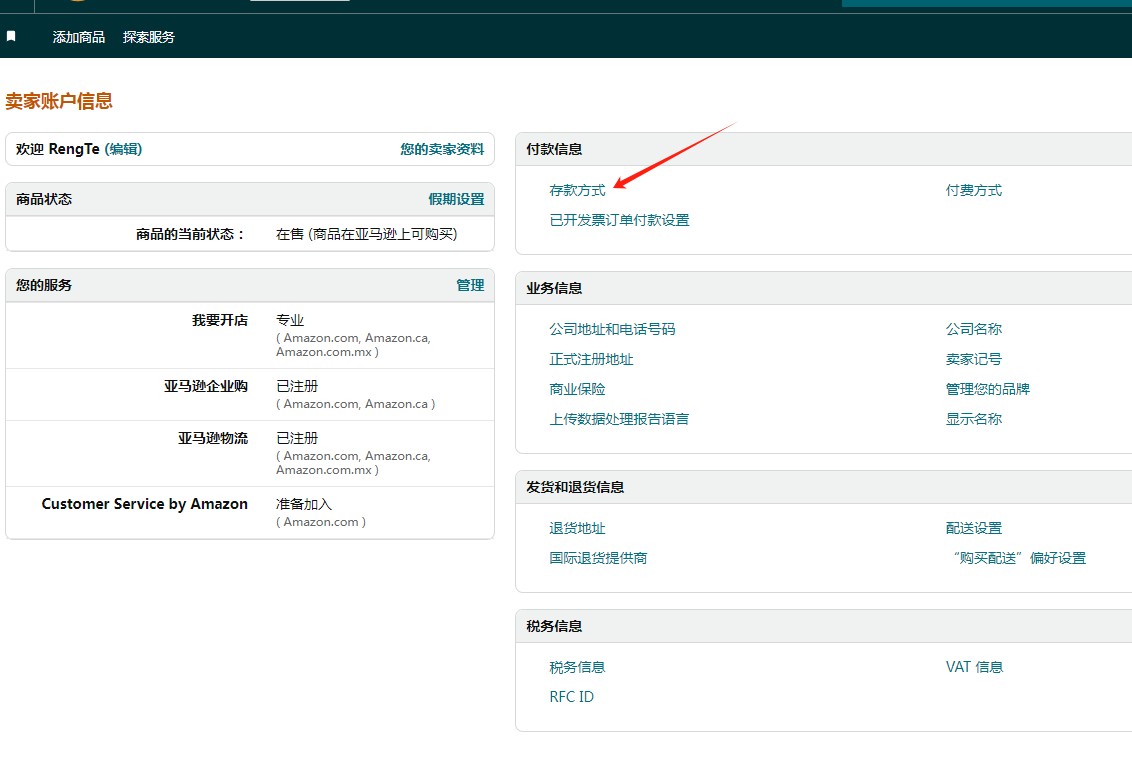Viewport: 1132px width, 757px height.
Task: Click ( Amazon.com, Amazon.ca ) marketplace text
Action: pos(355,404)
